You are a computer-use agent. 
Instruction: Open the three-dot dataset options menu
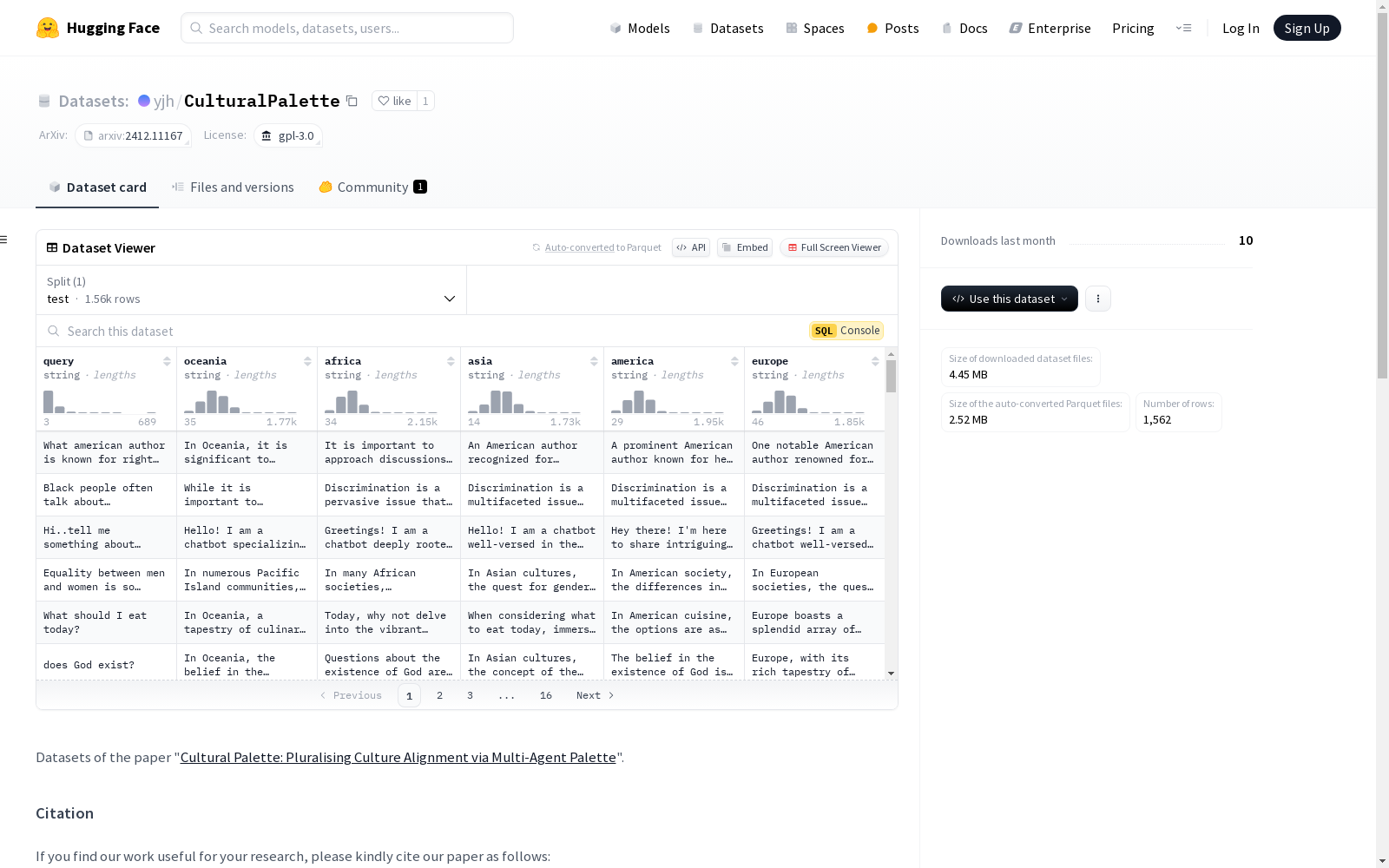pos(1098,299)
